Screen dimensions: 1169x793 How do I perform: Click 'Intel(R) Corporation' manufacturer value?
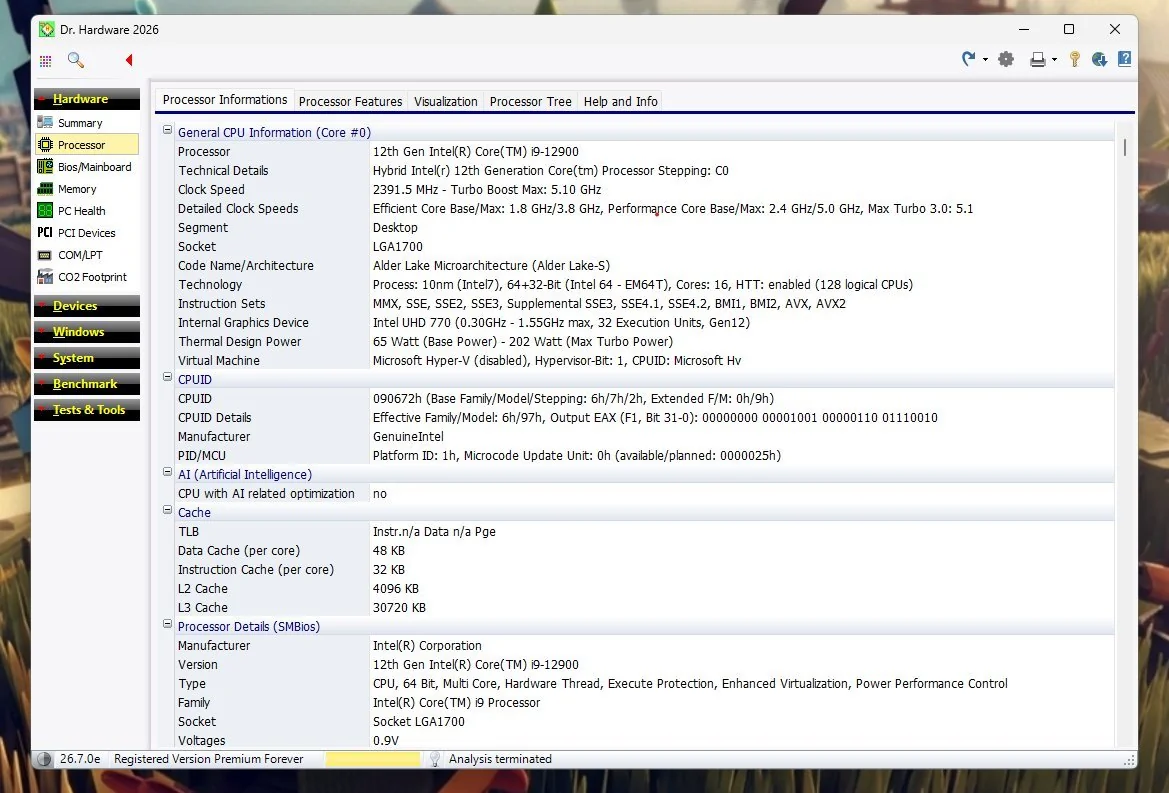coord(427,645)
